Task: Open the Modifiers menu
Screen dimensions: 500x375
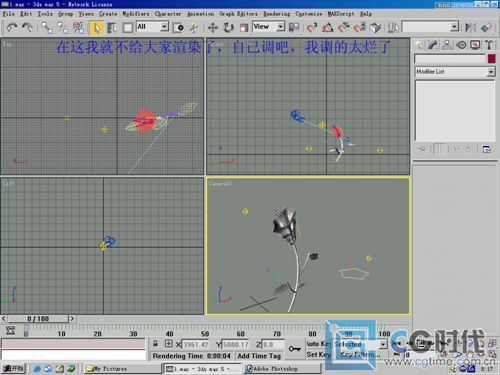Action: tap(136, 14)
